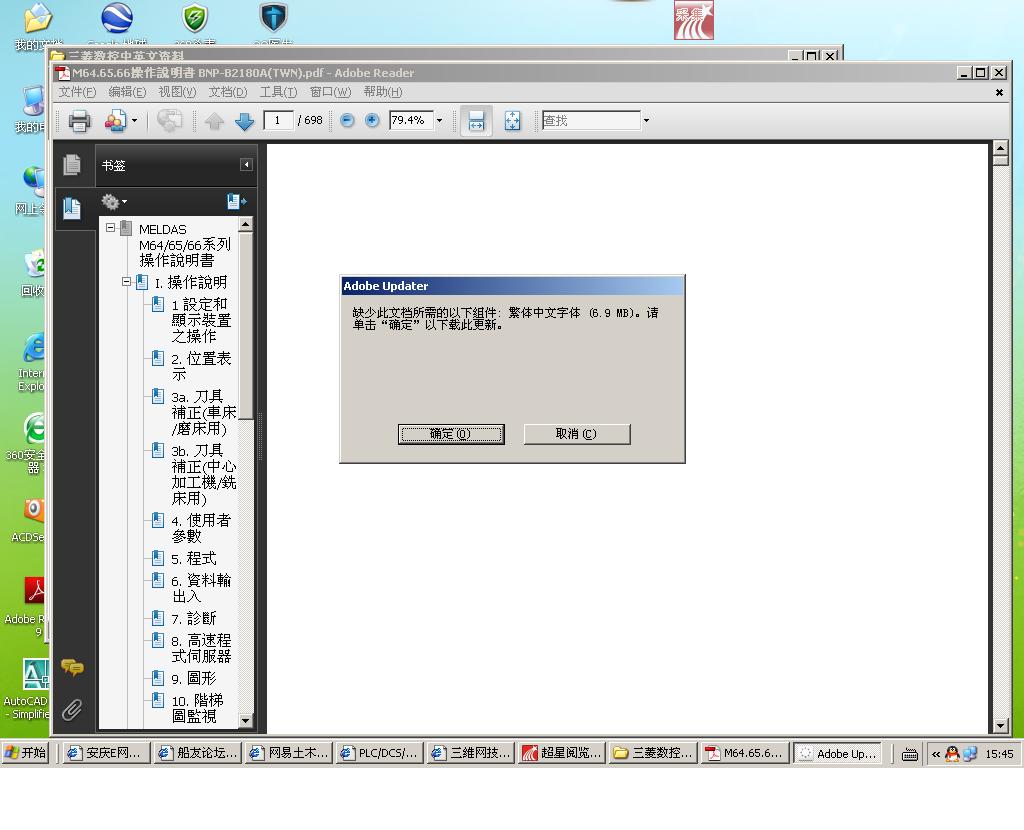Open the Pages thumbnail panel icon
This screenshot has height=830, width=1024.
coord(72,165)
